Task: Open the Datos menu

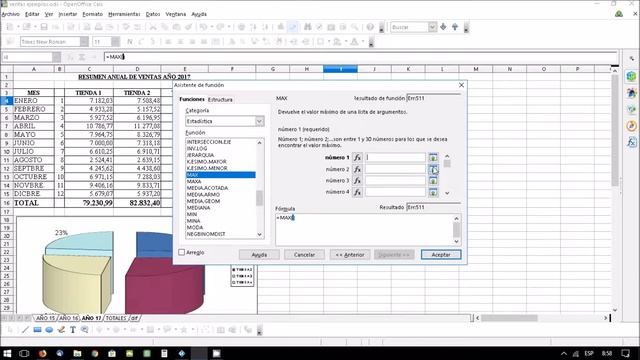Action: pyautogui.click(x=153, y=14)
